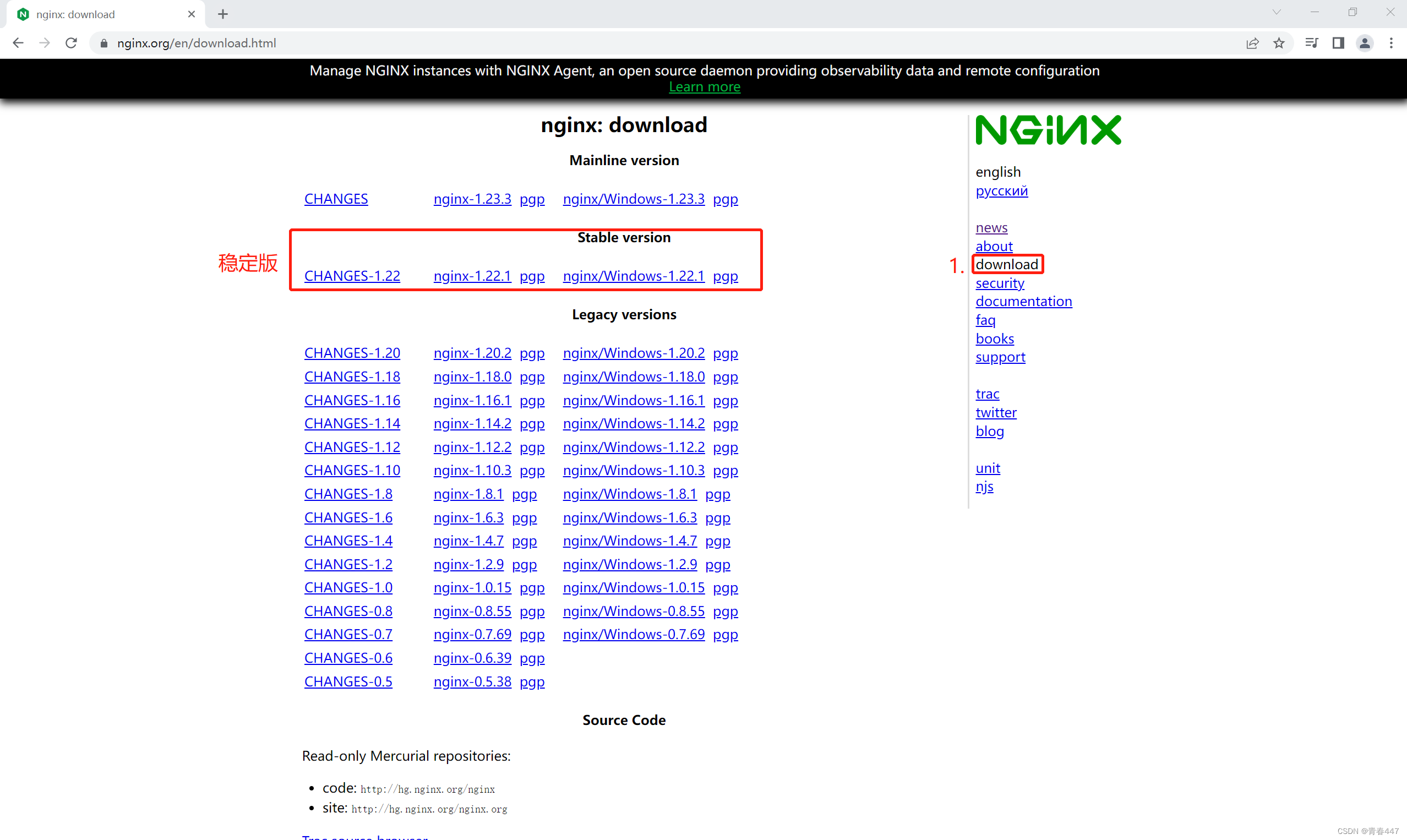This screenshot has width=1407, height=840.
Task: Click the site lock security icon
Action: (103, 43)
